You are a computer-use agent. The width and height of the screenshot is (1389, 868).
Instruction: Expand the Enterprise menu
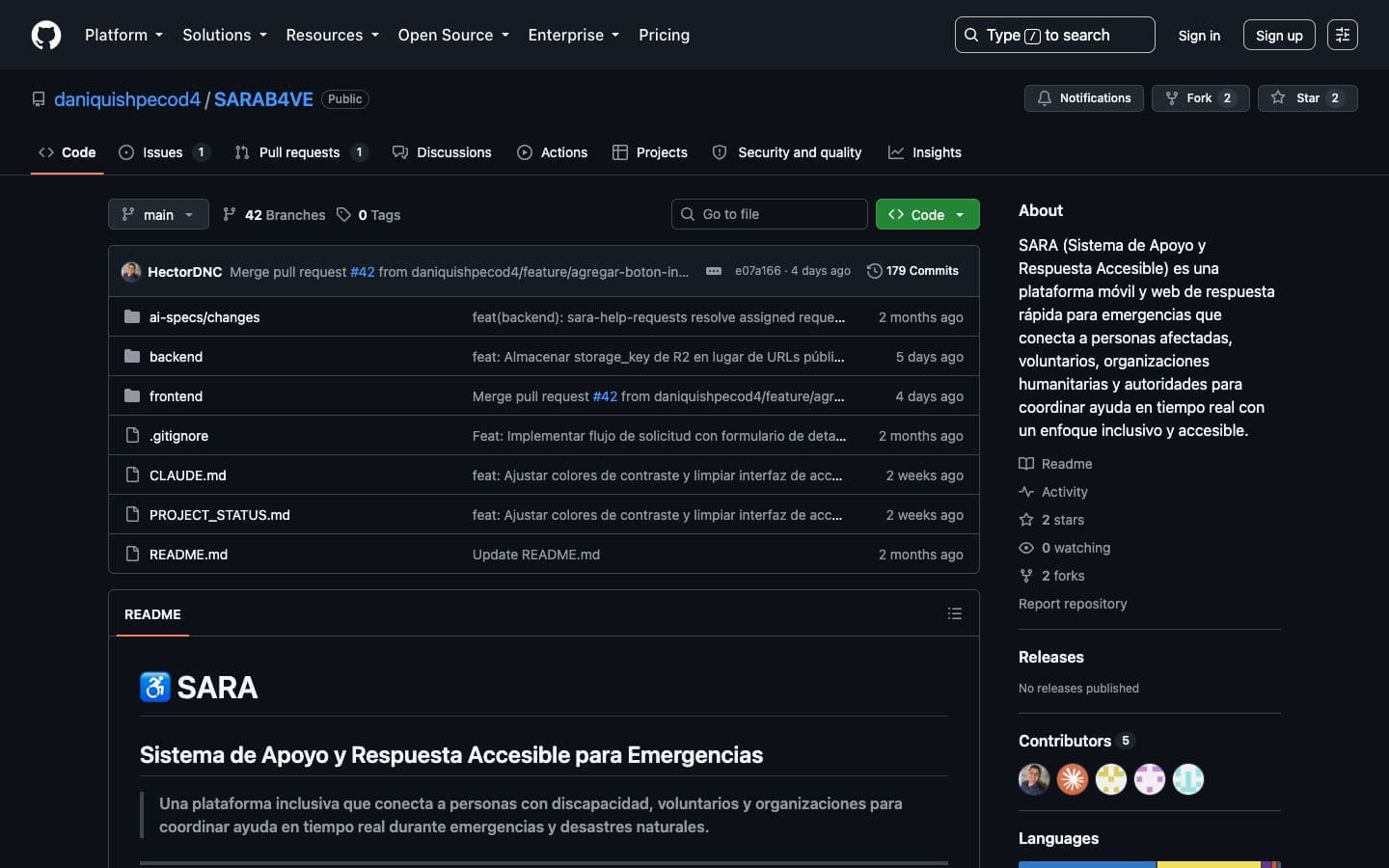(x=573, y=35)
